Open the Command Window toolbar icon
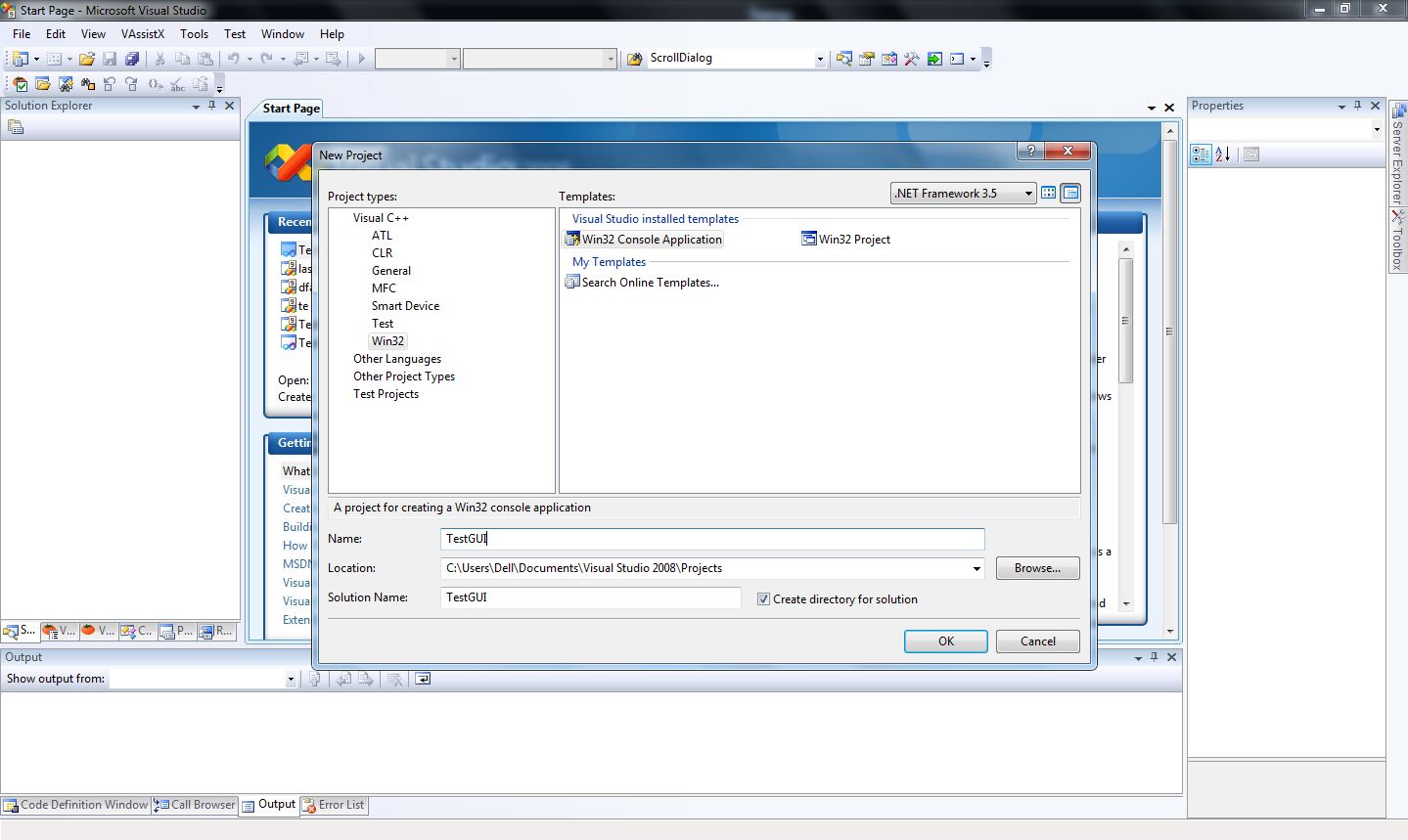The width and height of the screenshot is (1408, 840). coord(957,59)
